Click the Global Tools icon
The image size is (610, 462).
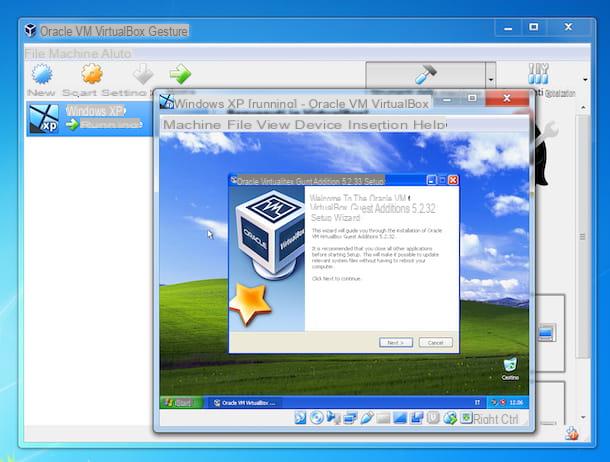tap(538, 74)
